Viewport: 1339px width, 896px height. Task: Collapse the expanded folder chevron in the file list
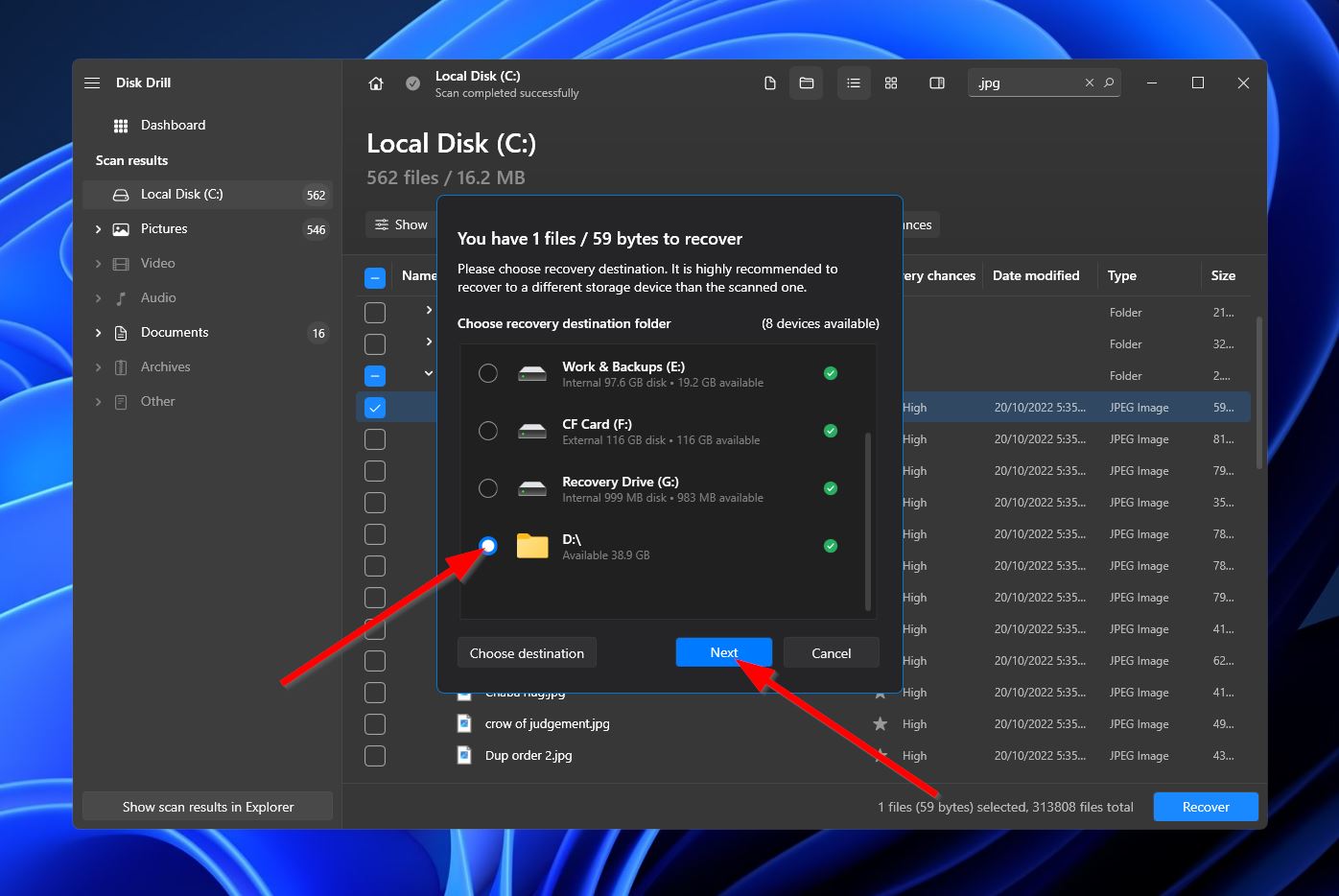428,374
